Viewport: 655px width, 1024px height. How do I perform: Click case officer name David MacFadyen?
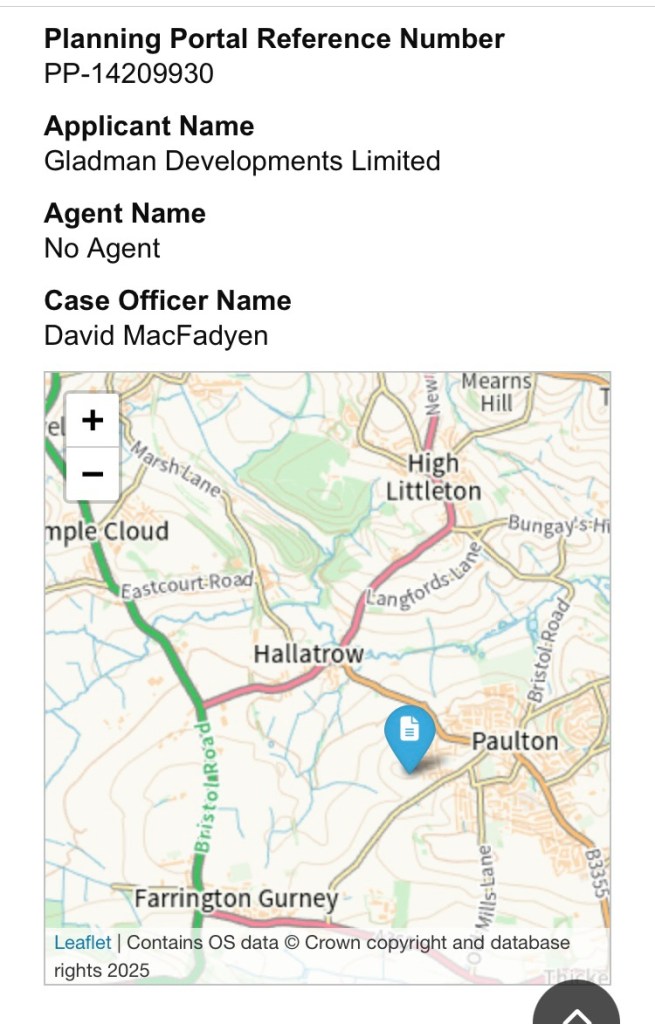156,335
